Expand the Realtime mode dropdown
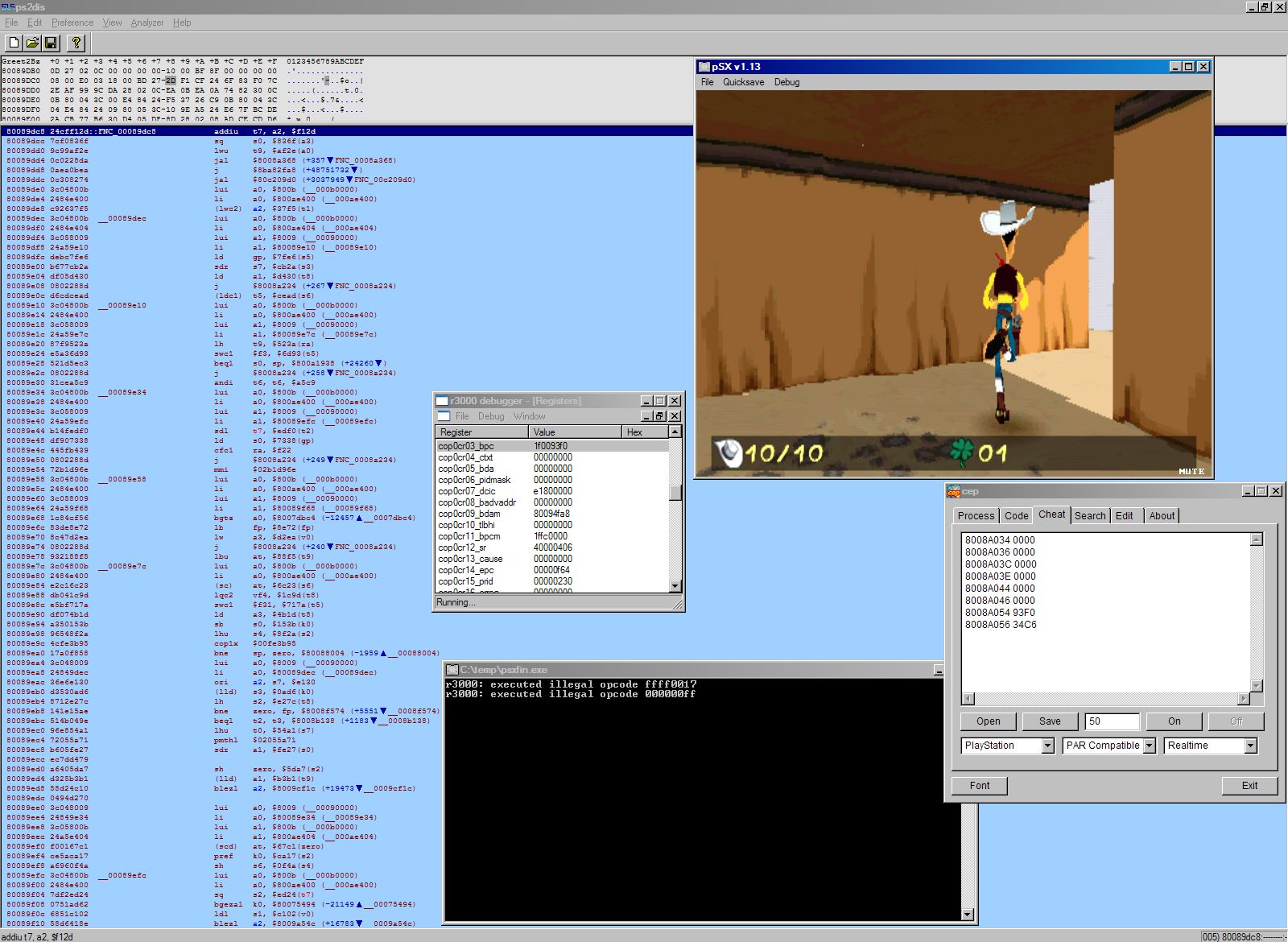 (x=1250, y=746)
